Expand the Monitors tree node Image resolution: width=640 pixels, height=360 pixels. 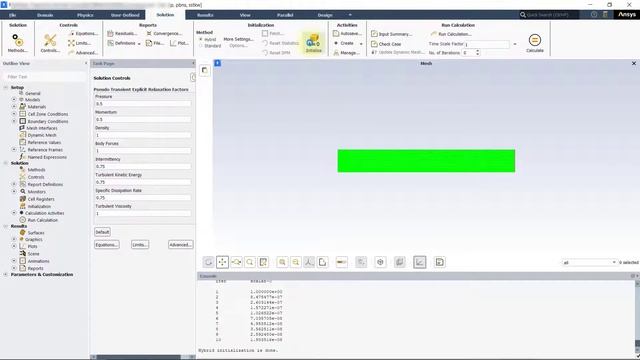[x=14, y=191]
